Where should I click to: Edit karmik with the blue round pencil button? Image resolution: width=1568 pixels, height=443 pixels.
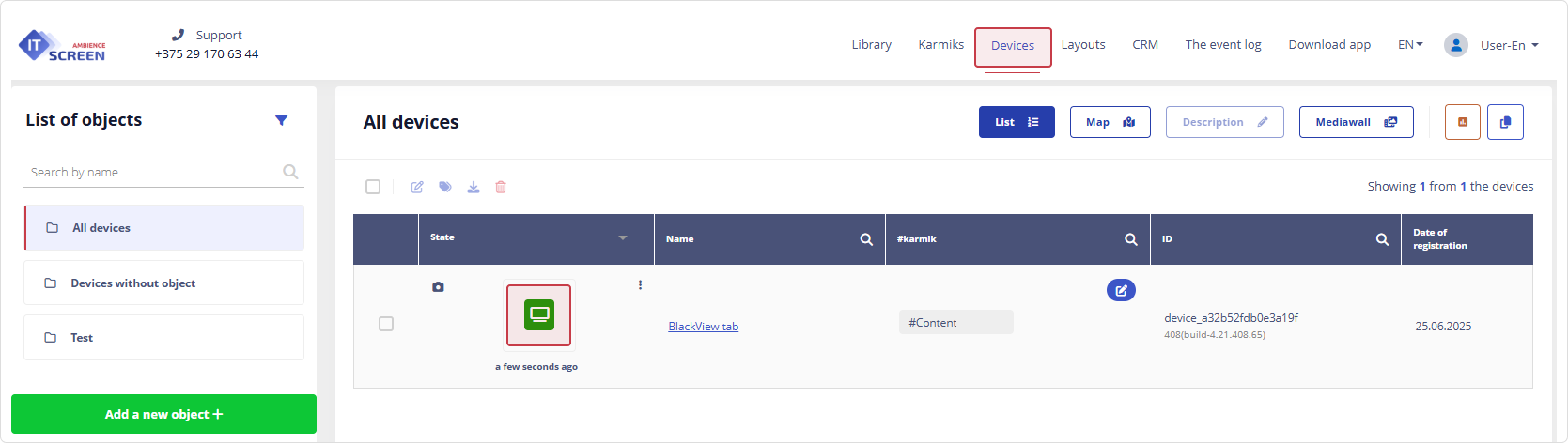1121,290
